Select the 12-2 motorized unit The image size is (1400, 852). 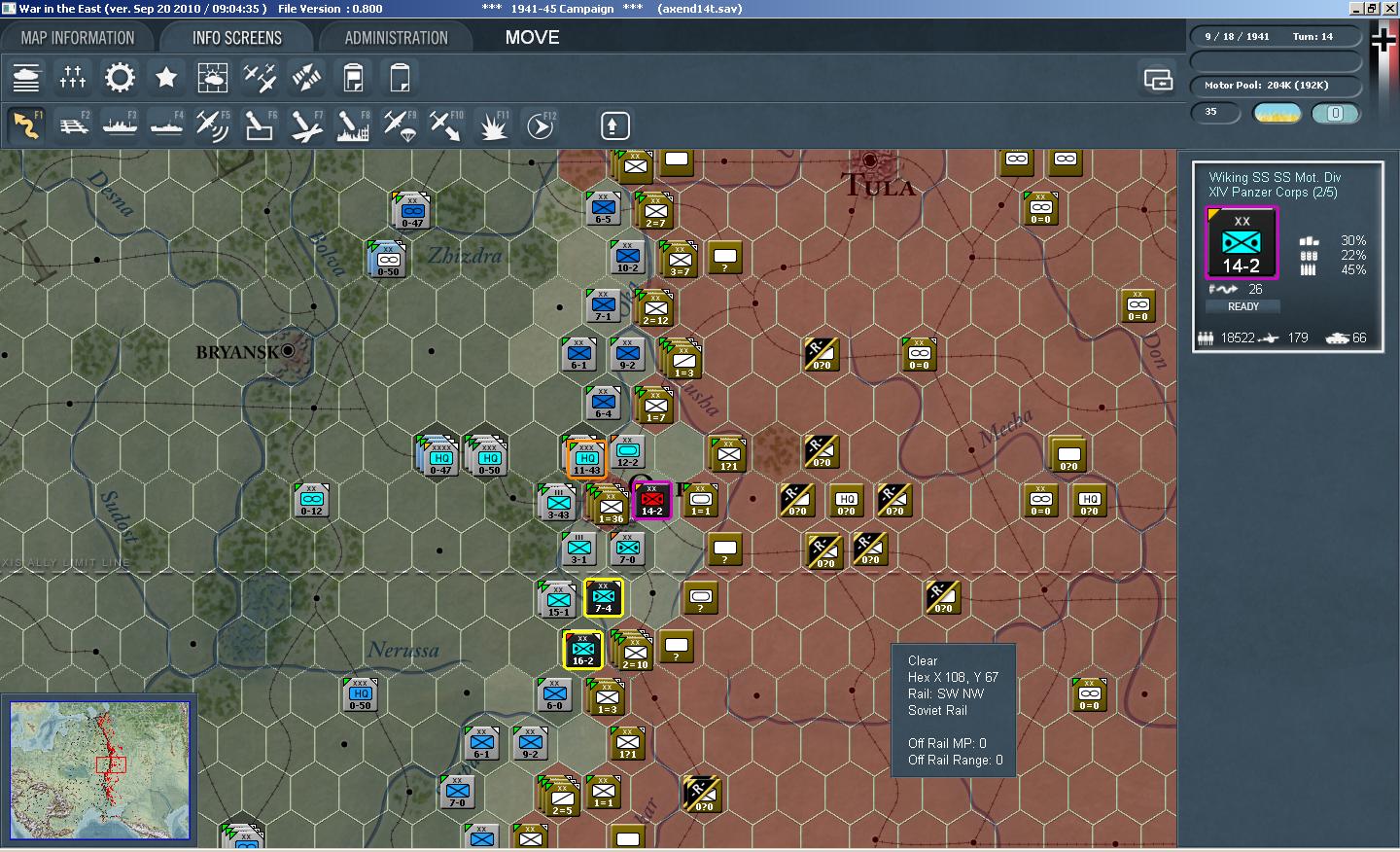coord(627,452)
